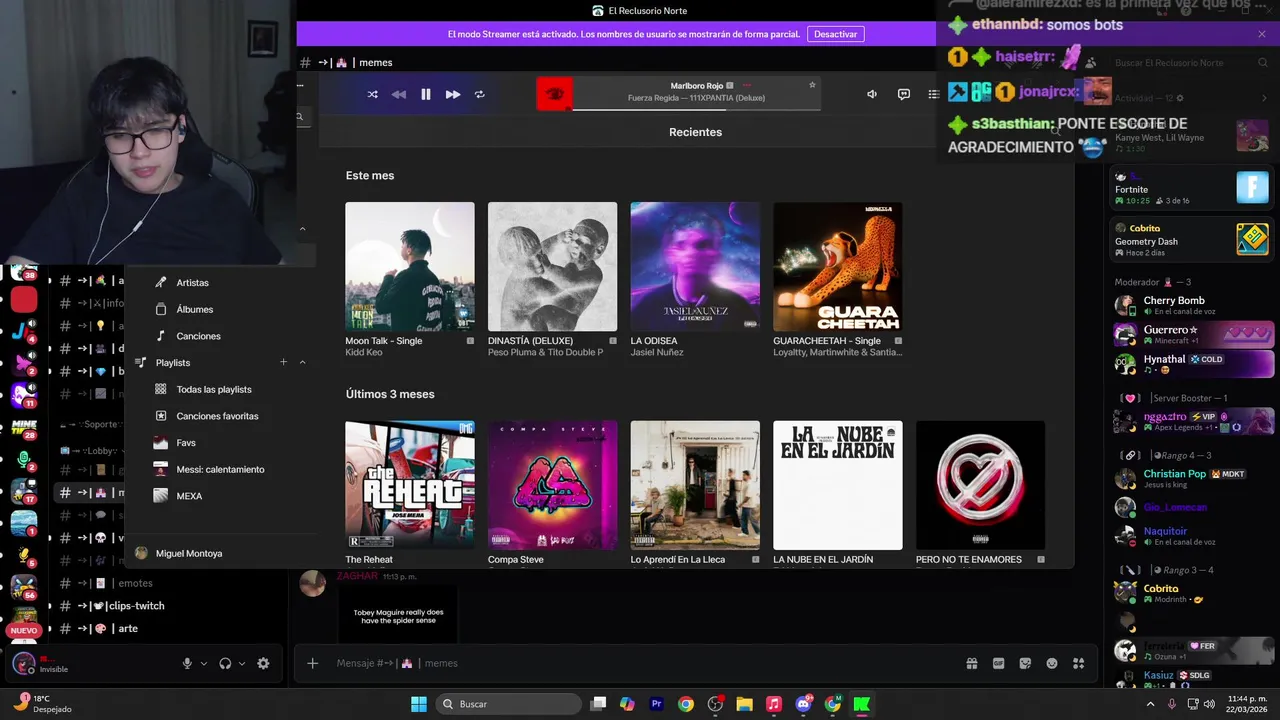Screen dimensions: 1280x720
Task: Toggle repeat mode in Apple Music
Action: (480, 94)
